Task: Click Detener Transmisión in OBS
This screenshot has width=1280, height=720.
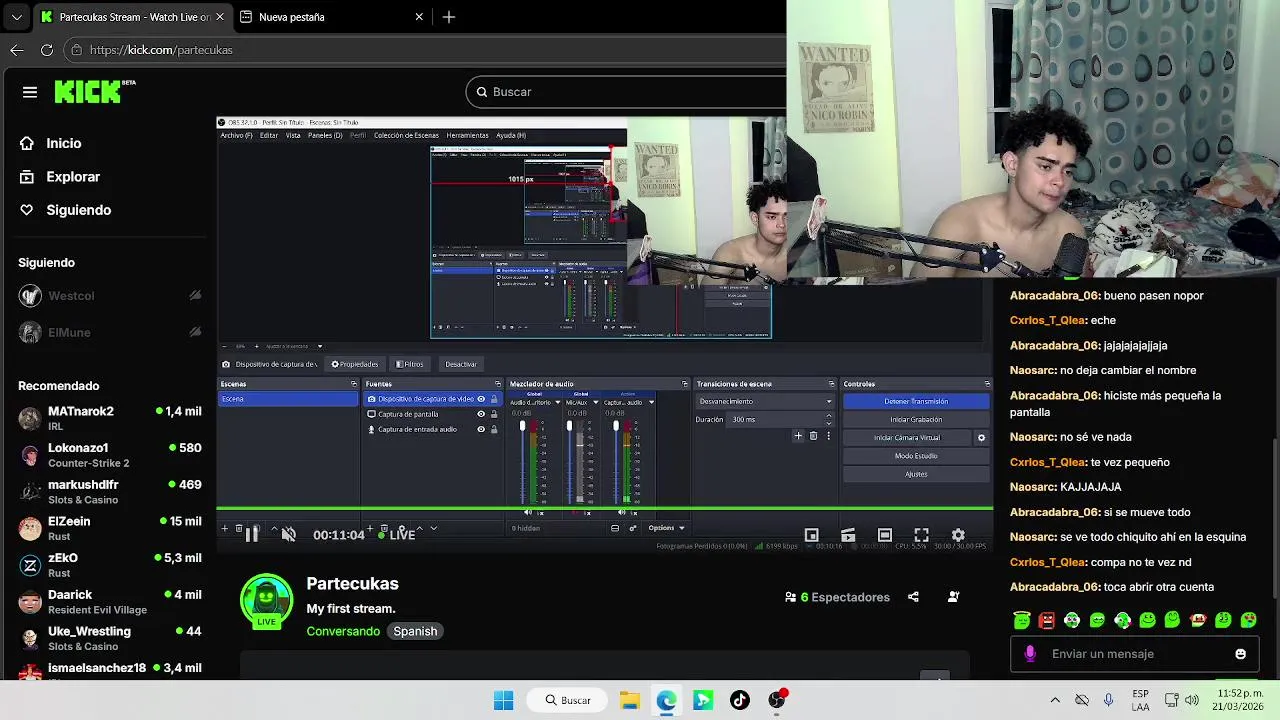Action: [x=916, y=401]
